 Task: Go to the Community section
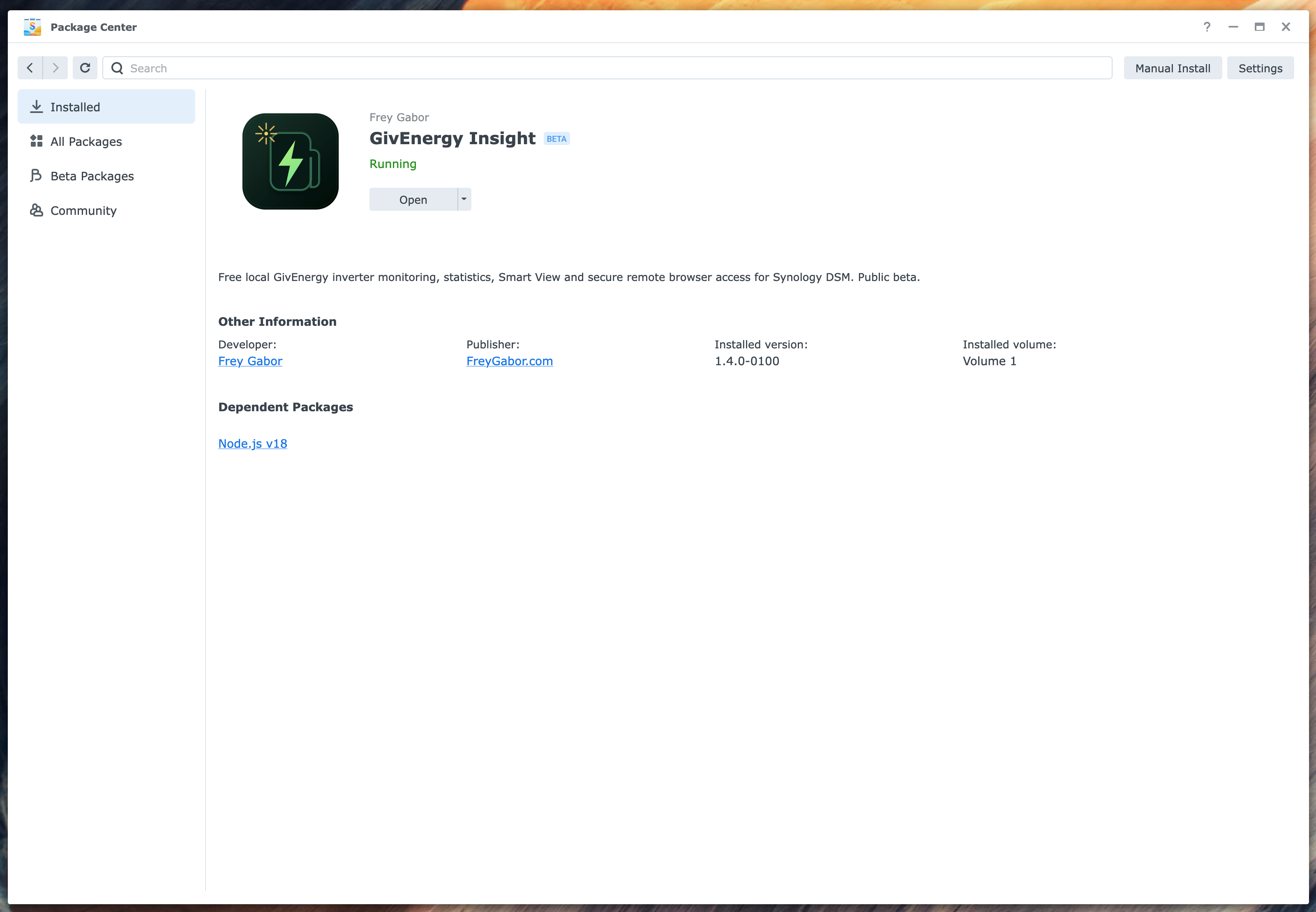click(106, 210)
